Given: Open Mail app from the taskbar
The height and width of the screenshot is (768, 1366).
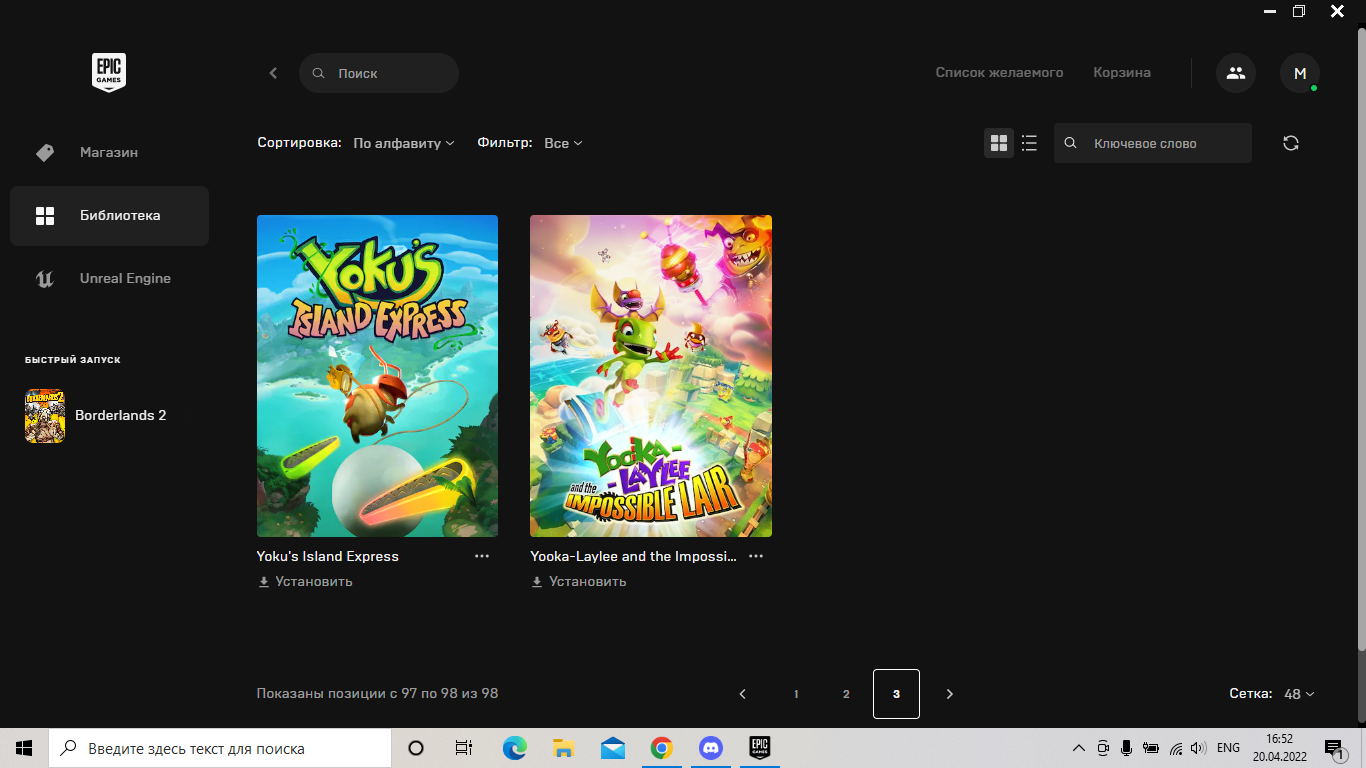Looking at the screenshot, I should tap(613, 748).
